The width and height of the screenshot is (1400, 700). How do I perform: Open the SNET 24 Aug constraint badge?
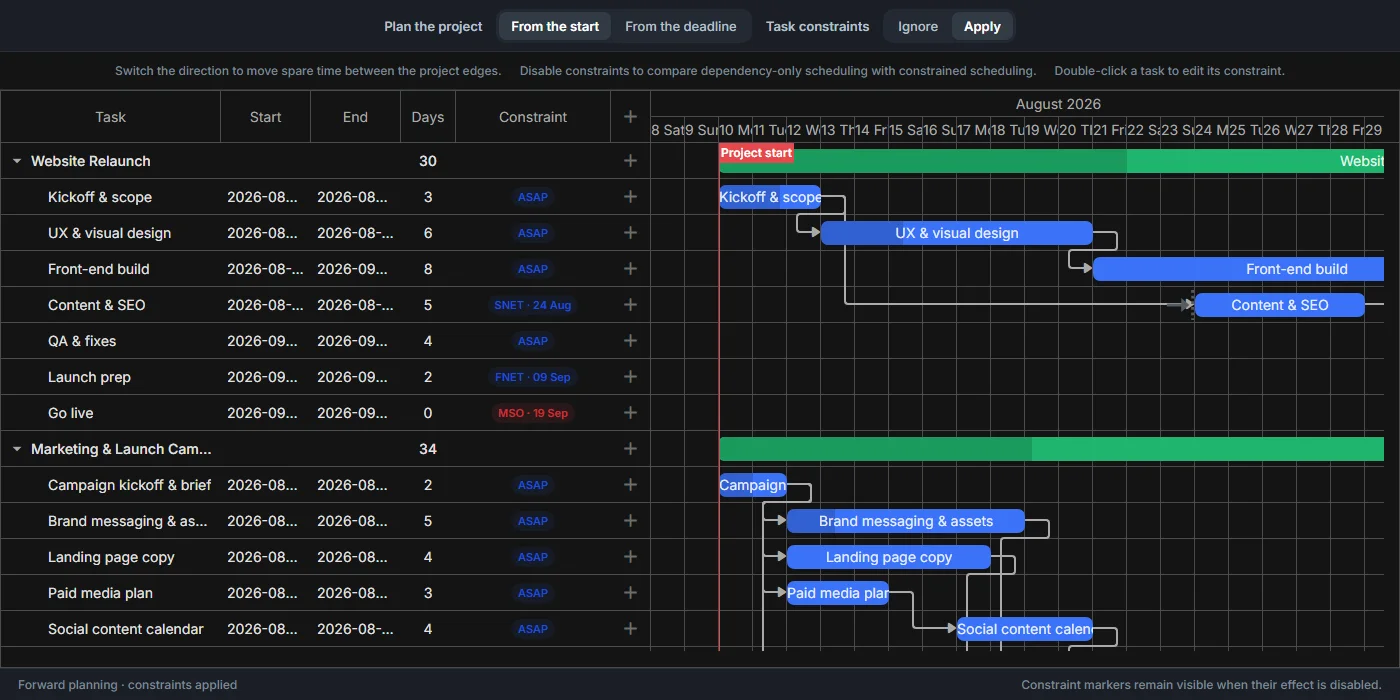point(533,305)
